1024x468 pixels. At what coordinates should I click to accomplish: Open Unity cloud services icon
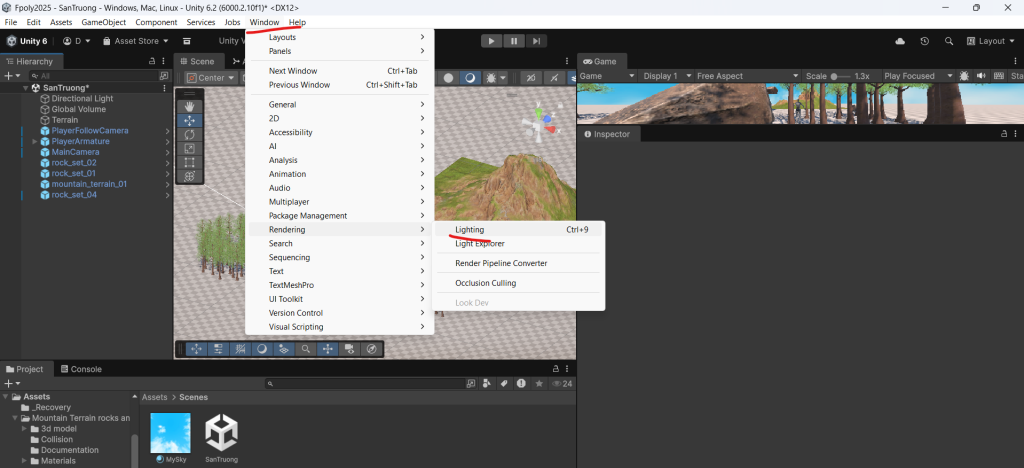pos(900,41)
